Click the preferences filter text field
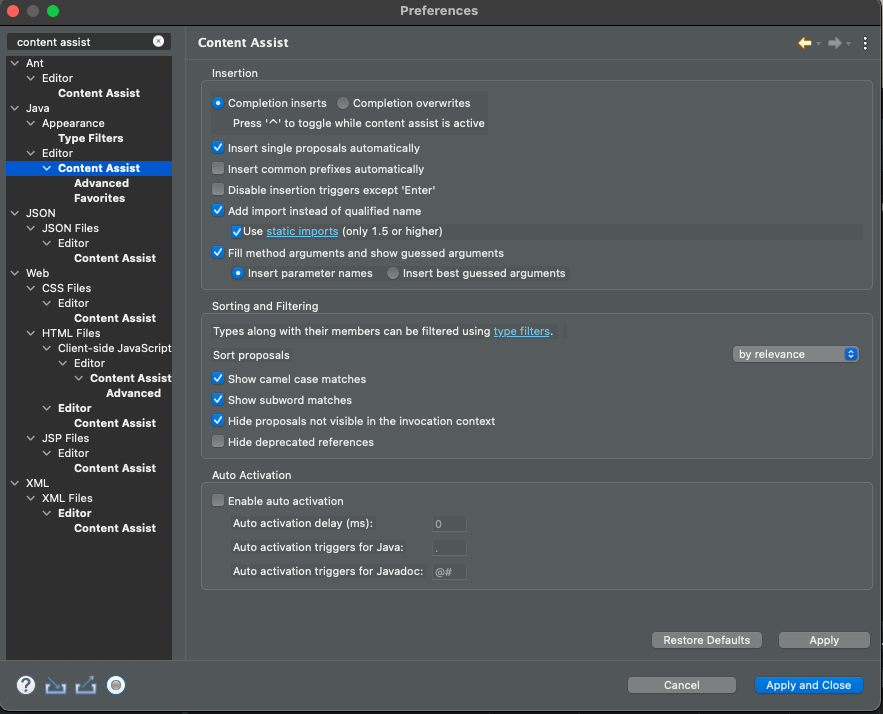This screenshot has height=714, width=883. [x=82, y=42]
